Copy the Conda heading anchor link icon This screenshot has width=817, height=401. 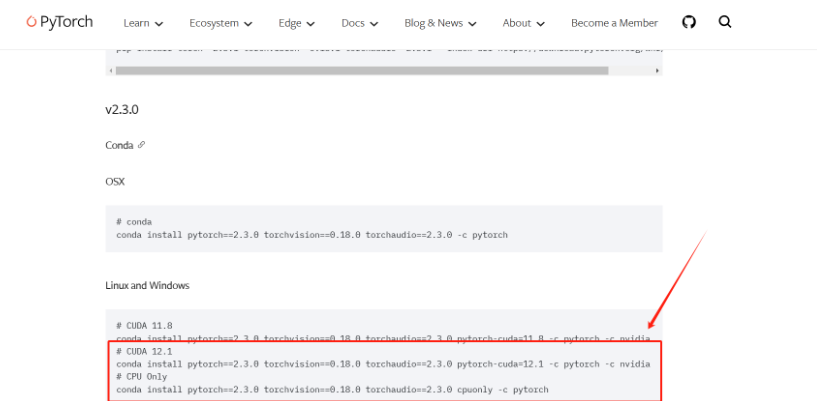click(141, 145)
